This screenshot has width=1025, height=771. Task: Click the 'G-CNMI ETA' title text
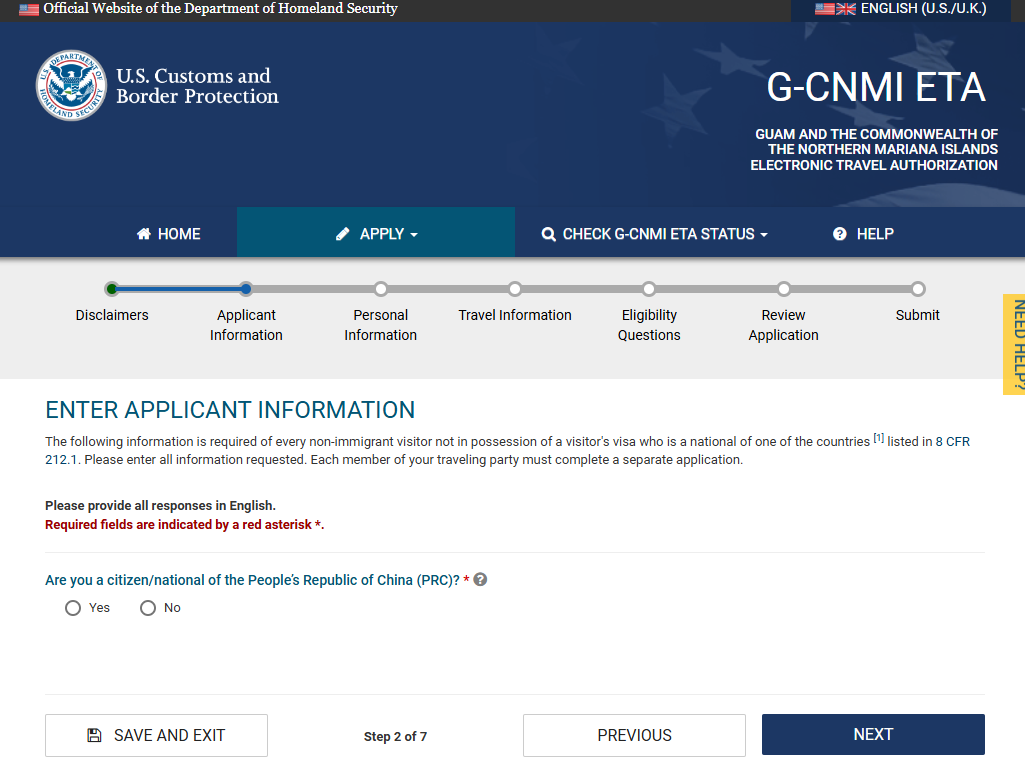point(876,87)
